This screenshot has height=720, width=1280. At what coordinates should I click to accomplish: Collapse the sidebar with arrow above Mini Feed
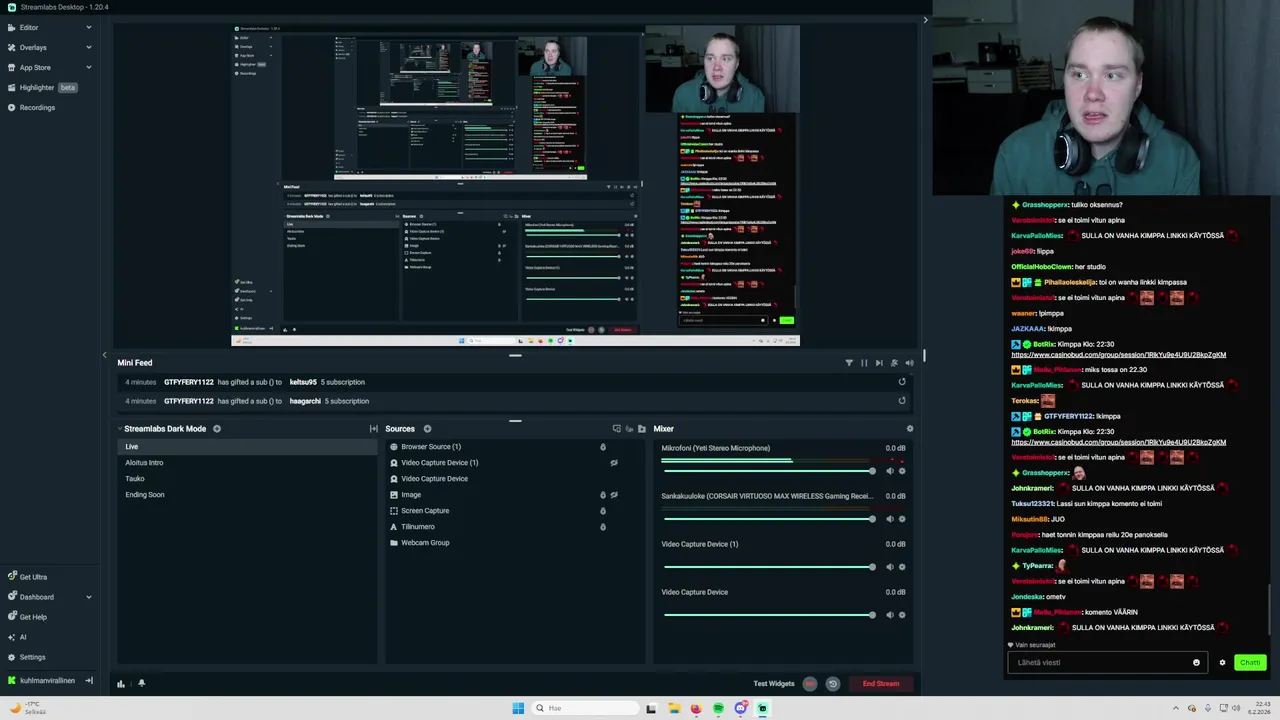[x=104, y=355]
